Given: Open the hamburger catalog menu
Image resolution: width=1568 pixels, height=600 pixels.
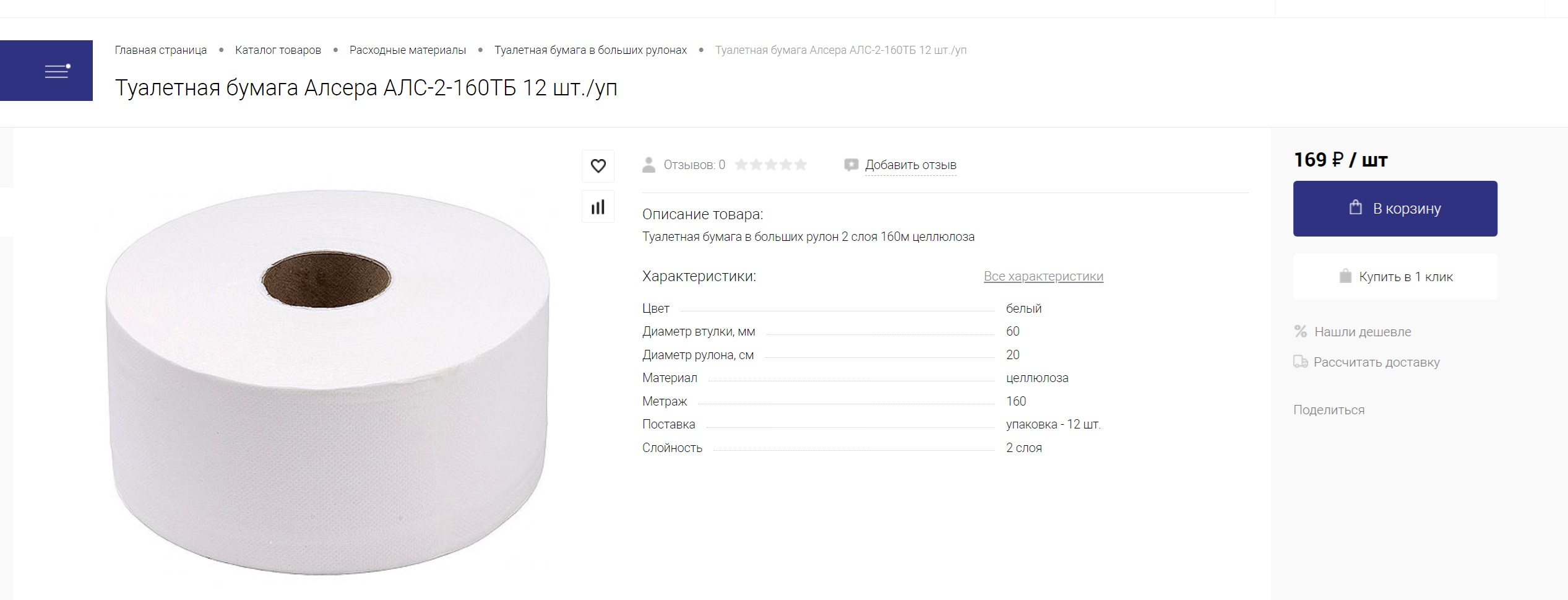Looking at the screenshot, I should [x=46, y=71].
